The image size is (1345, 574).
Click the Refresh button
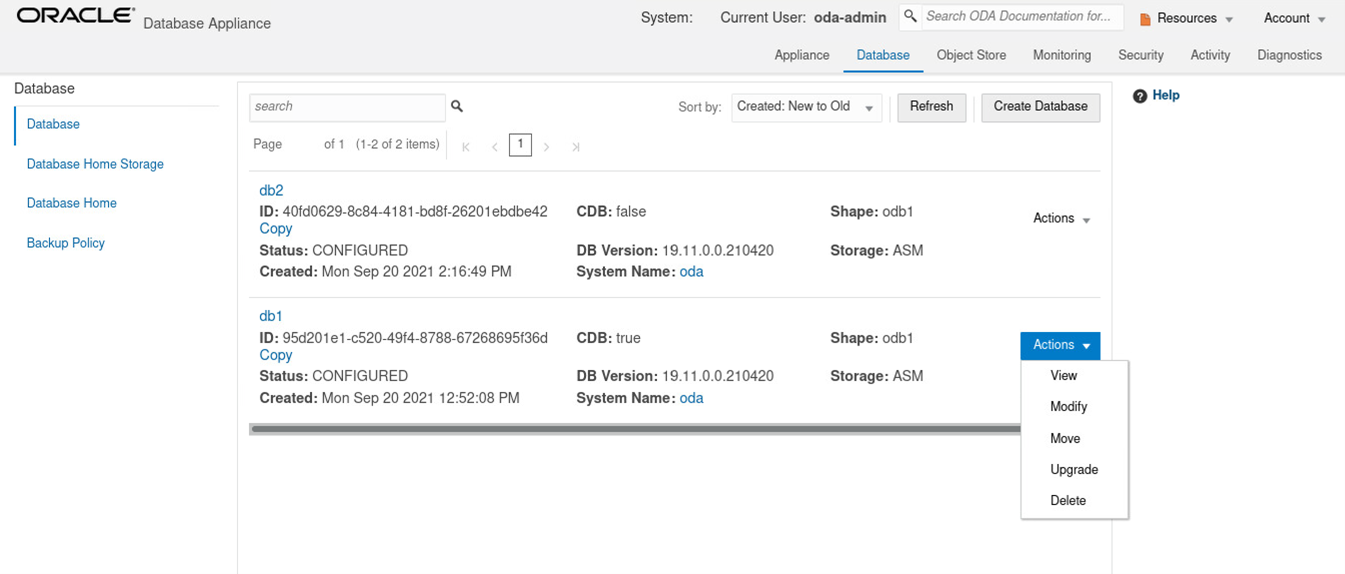point(931,107)
